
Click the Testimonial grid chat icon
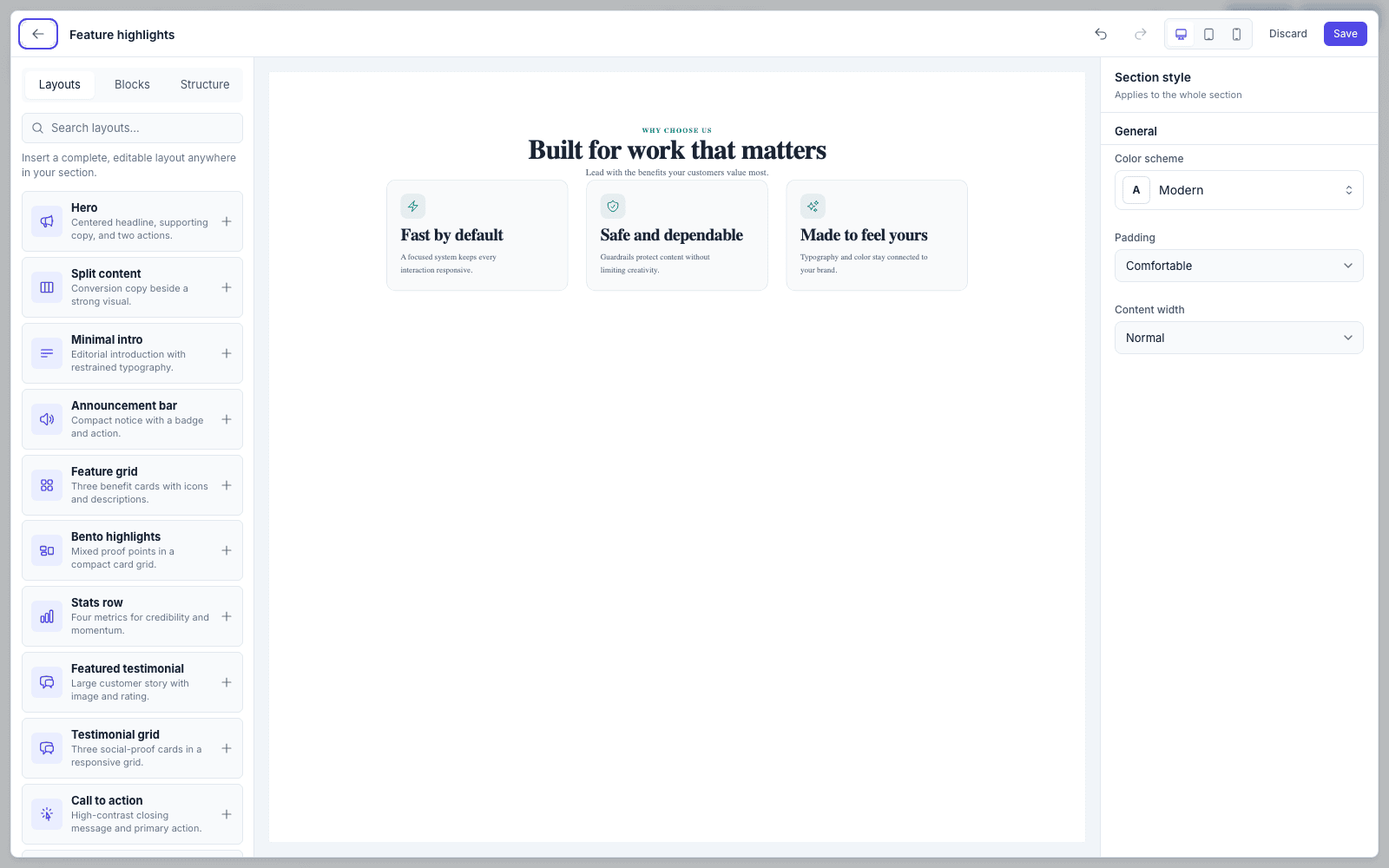(x=47, y=748)
